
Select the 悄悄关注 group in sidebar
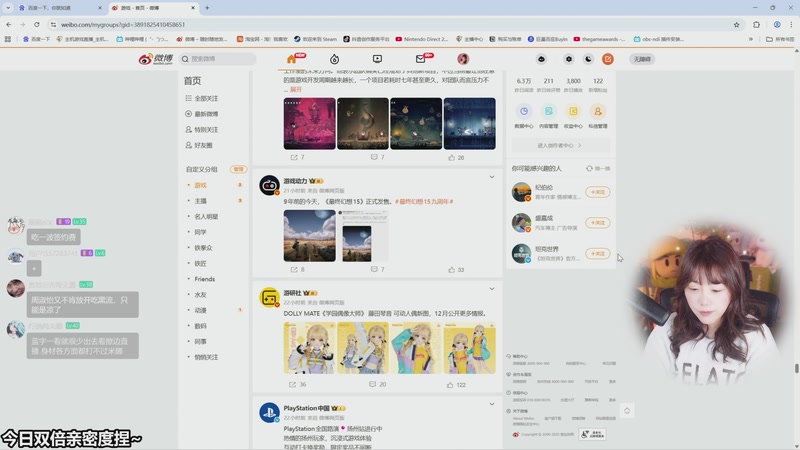coord(206,357)
